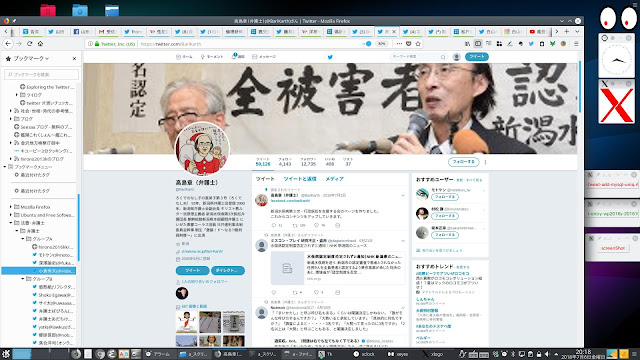Image resolution: width=640 pixels, height=360 pixels.
Task: Open account avatar menu in Twitter header
Action: (457, 57)
